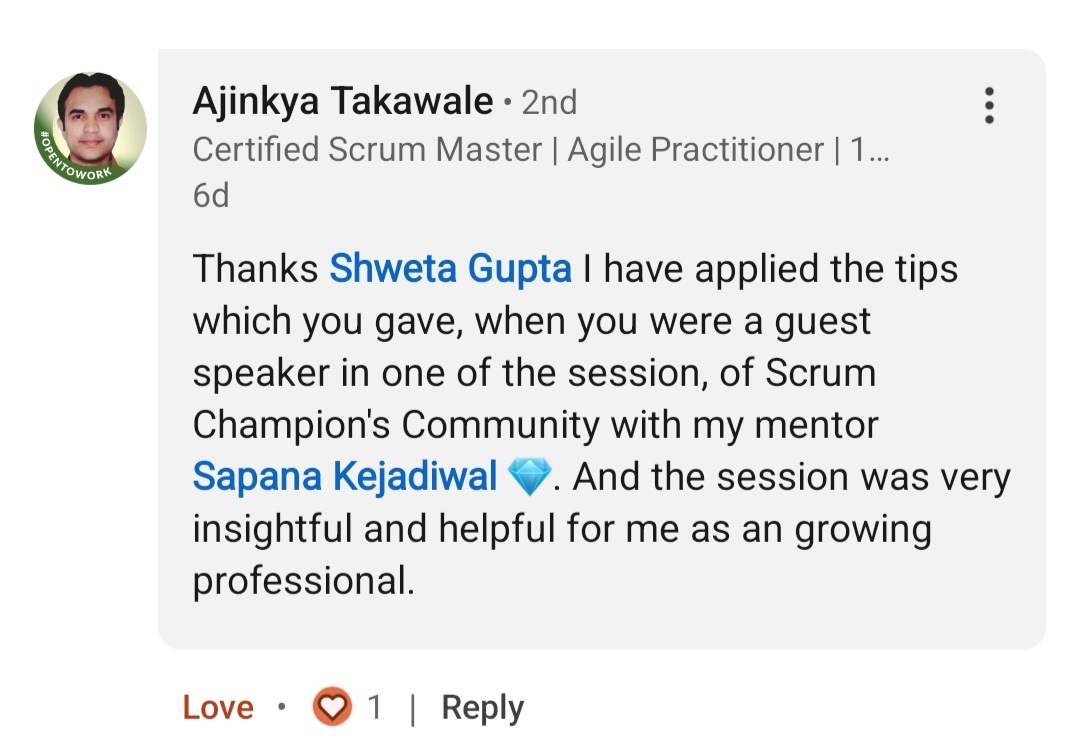The height and width of the screenshot is (755, 1080).
Task: Click the heart reaction icon
Action: [x=332, y=708]
